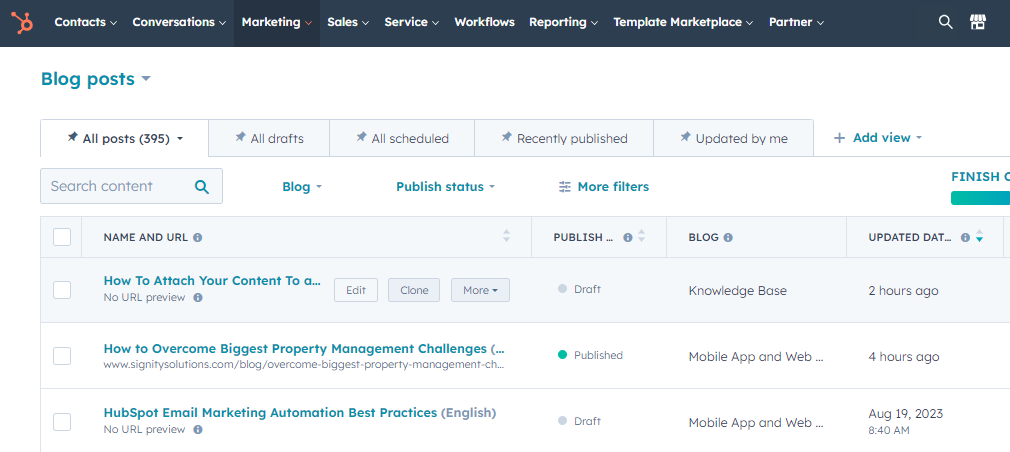Check the How To Attach Your Content row
1010x452 pixels.
click(x=62, y=290)
